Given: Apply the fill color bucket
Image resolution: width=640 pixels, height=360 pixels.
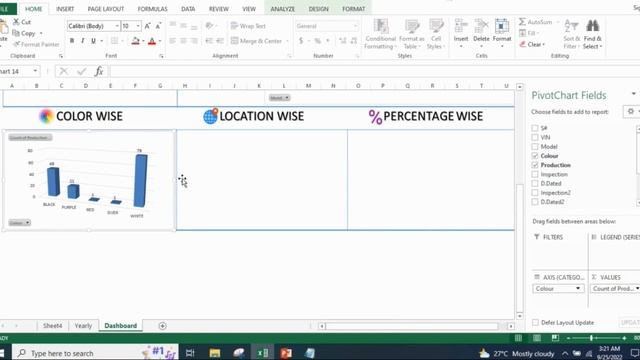Looking at the screenshot, I should (136, 41).
